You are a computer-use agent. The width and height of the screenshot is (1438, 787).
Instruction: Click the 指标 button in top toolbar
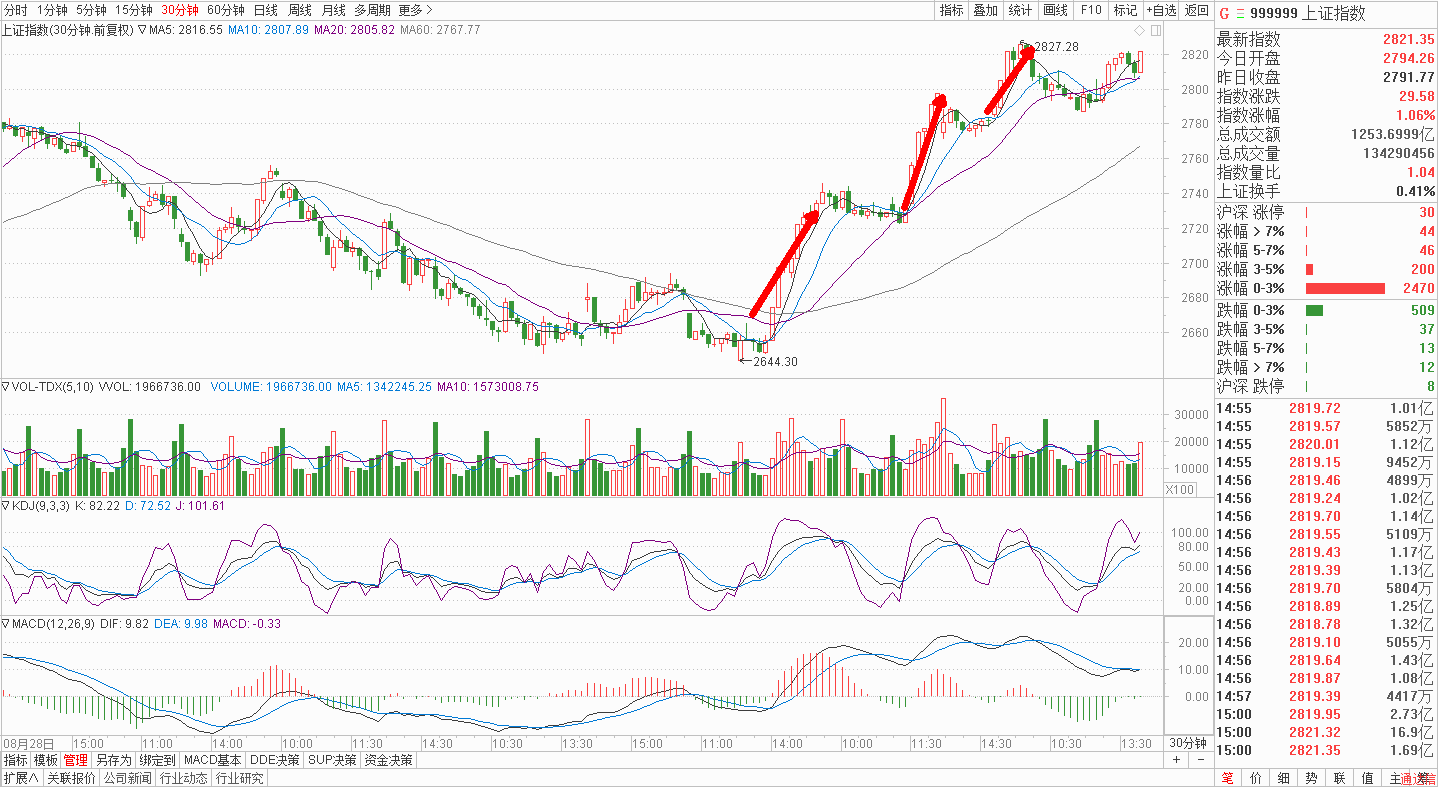click(951, 10)
